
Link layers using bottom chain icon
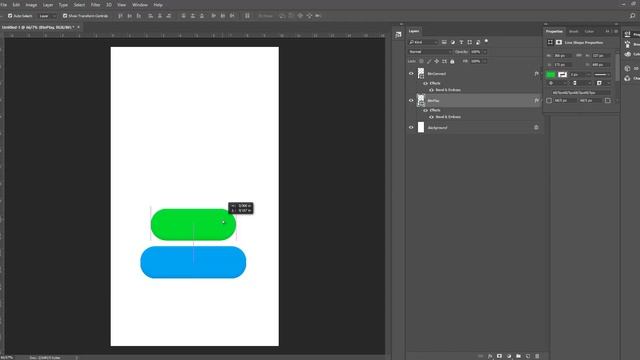click(x=480, y=356)
